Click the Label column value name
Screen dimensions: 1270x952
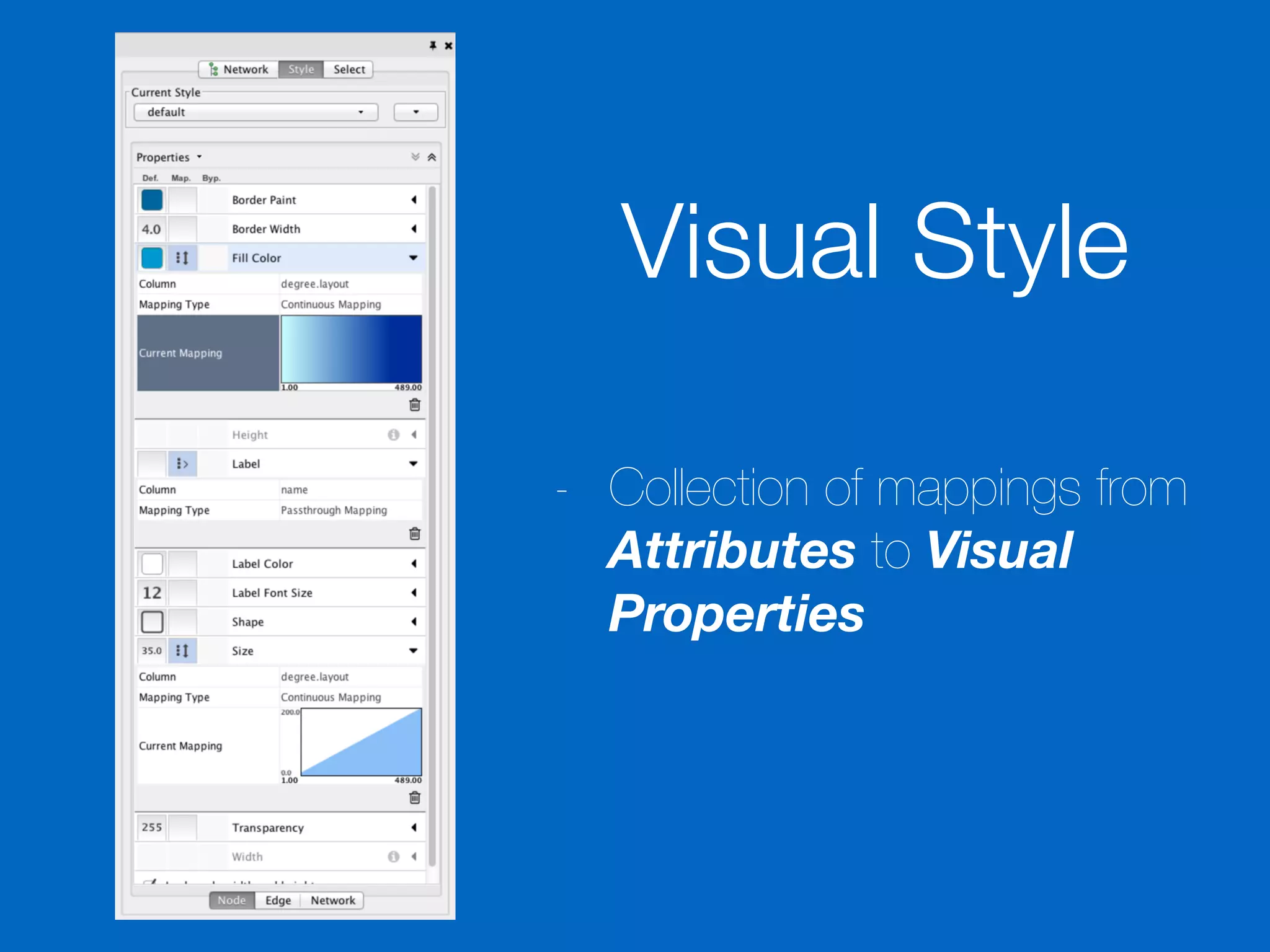[350, 490]
